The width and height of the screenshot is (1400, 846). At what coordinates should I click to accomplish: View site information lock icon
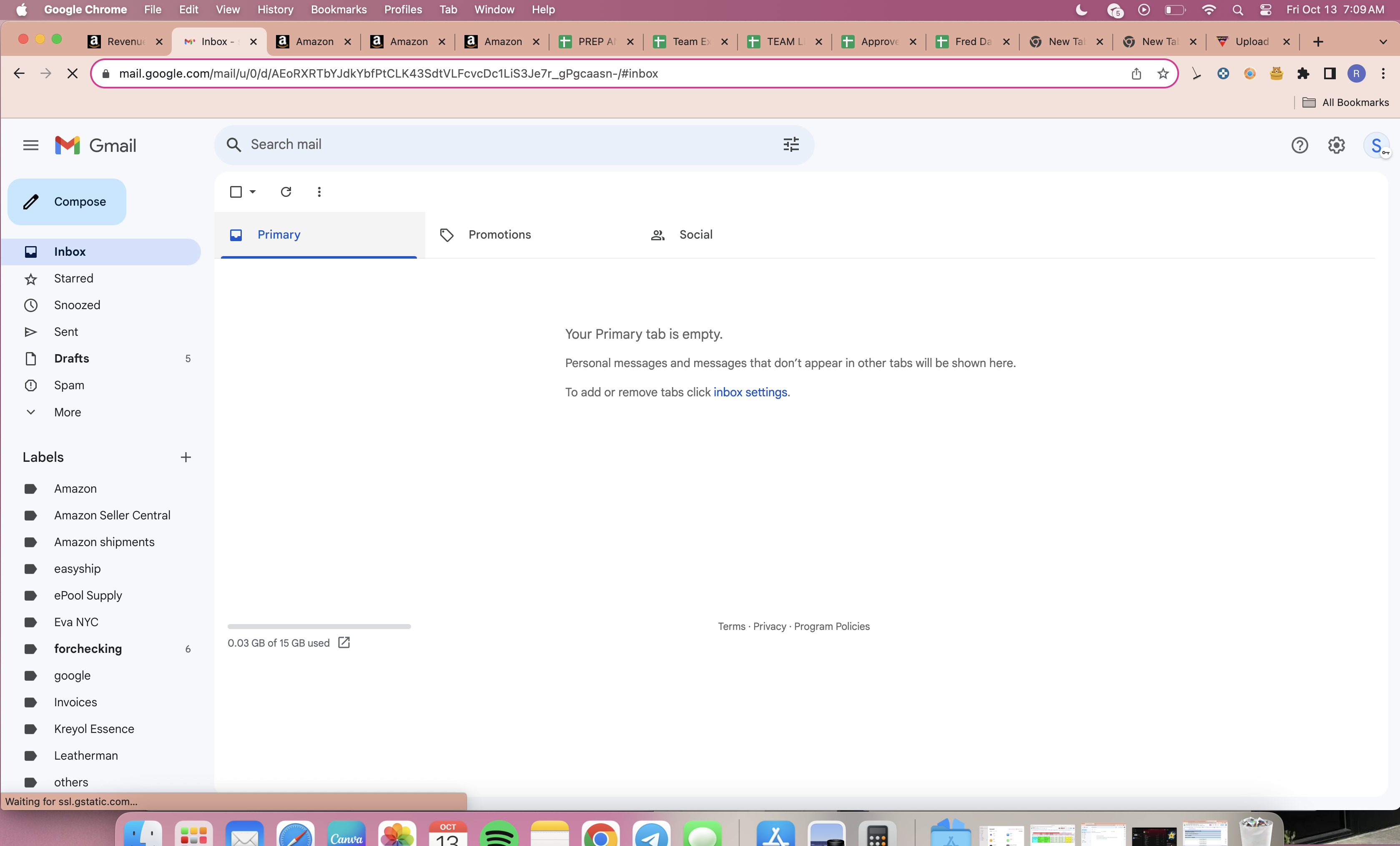click(105, 73)
